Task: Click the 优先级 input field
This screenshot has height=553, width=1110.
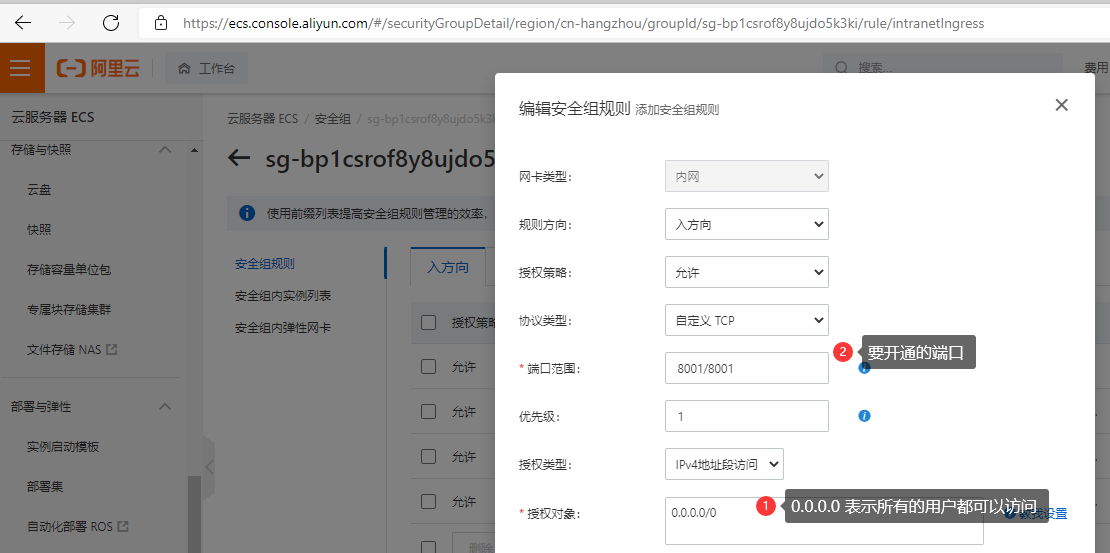Action: [x=747, y=416]
